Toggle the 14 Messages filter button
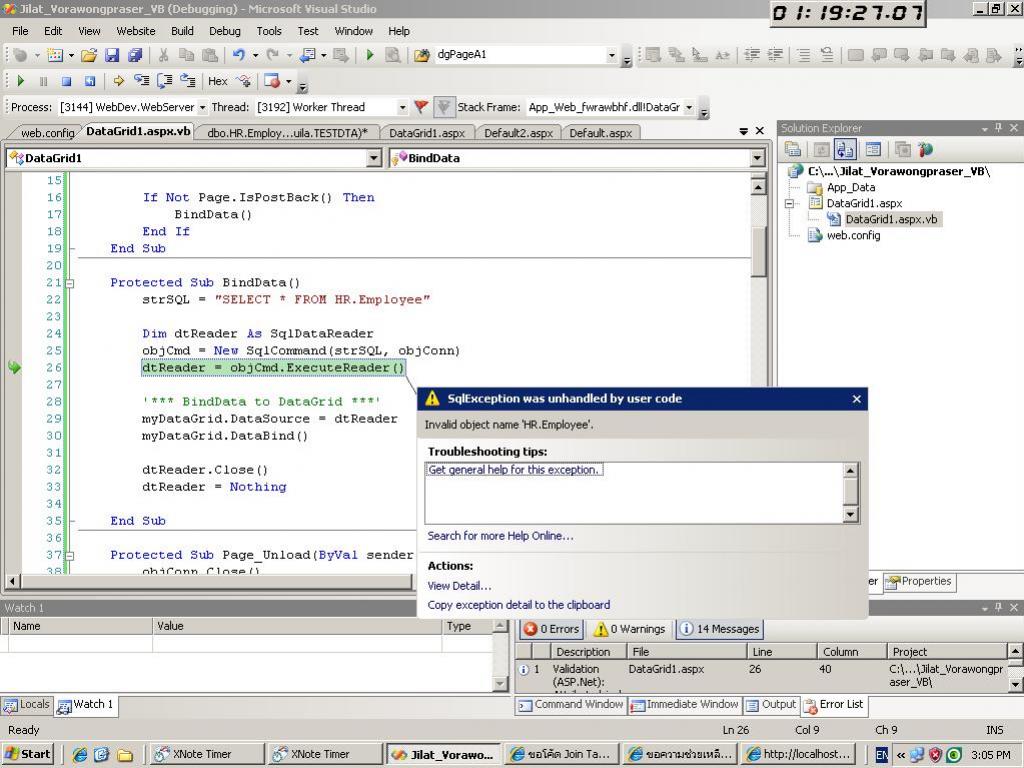1024x768 pixels. pos(720,629)
